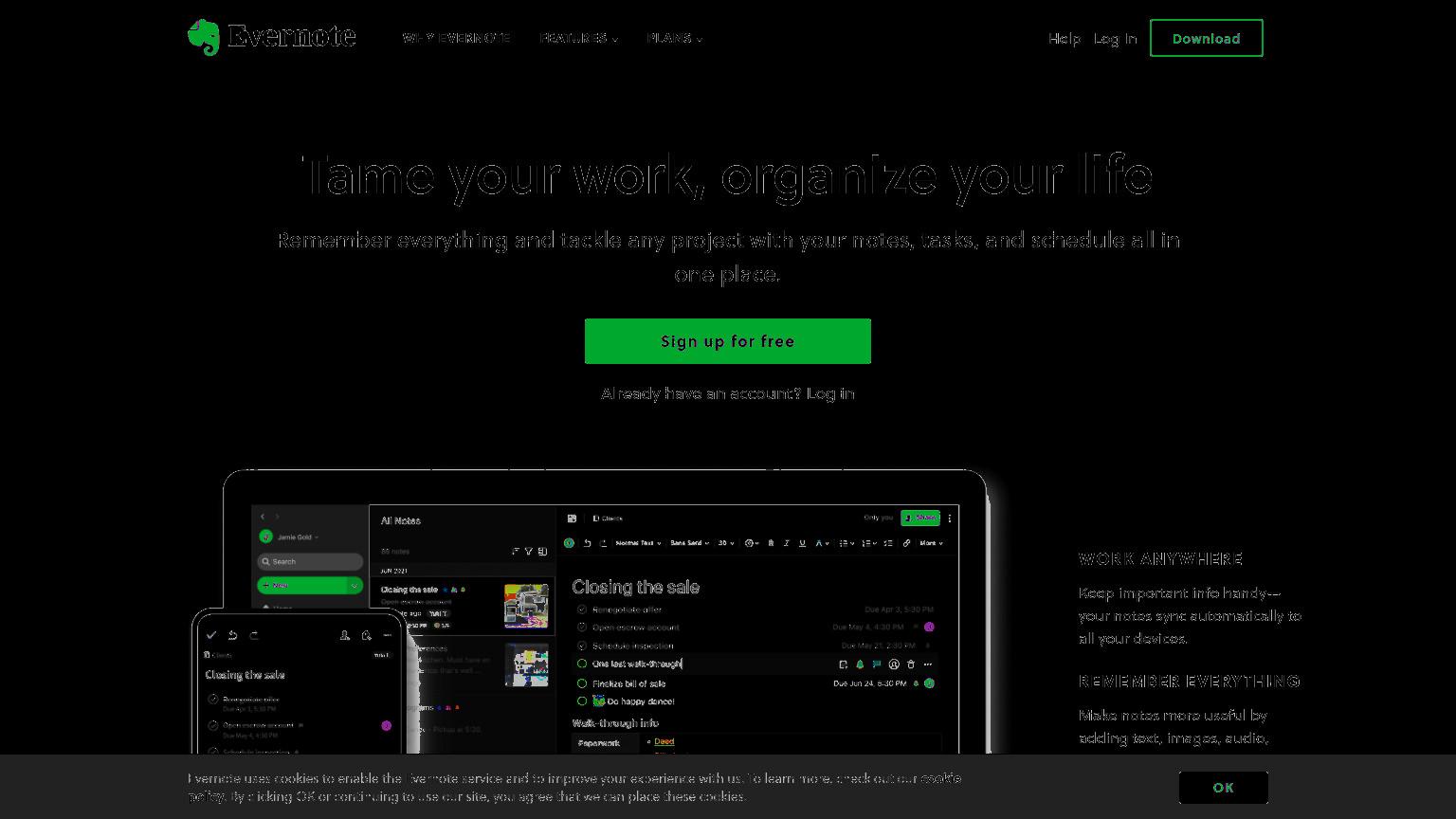This screenshot has height=819, width=1456.
Task: Click the sort icon in All Notes
Action: [x=516, y=551]
